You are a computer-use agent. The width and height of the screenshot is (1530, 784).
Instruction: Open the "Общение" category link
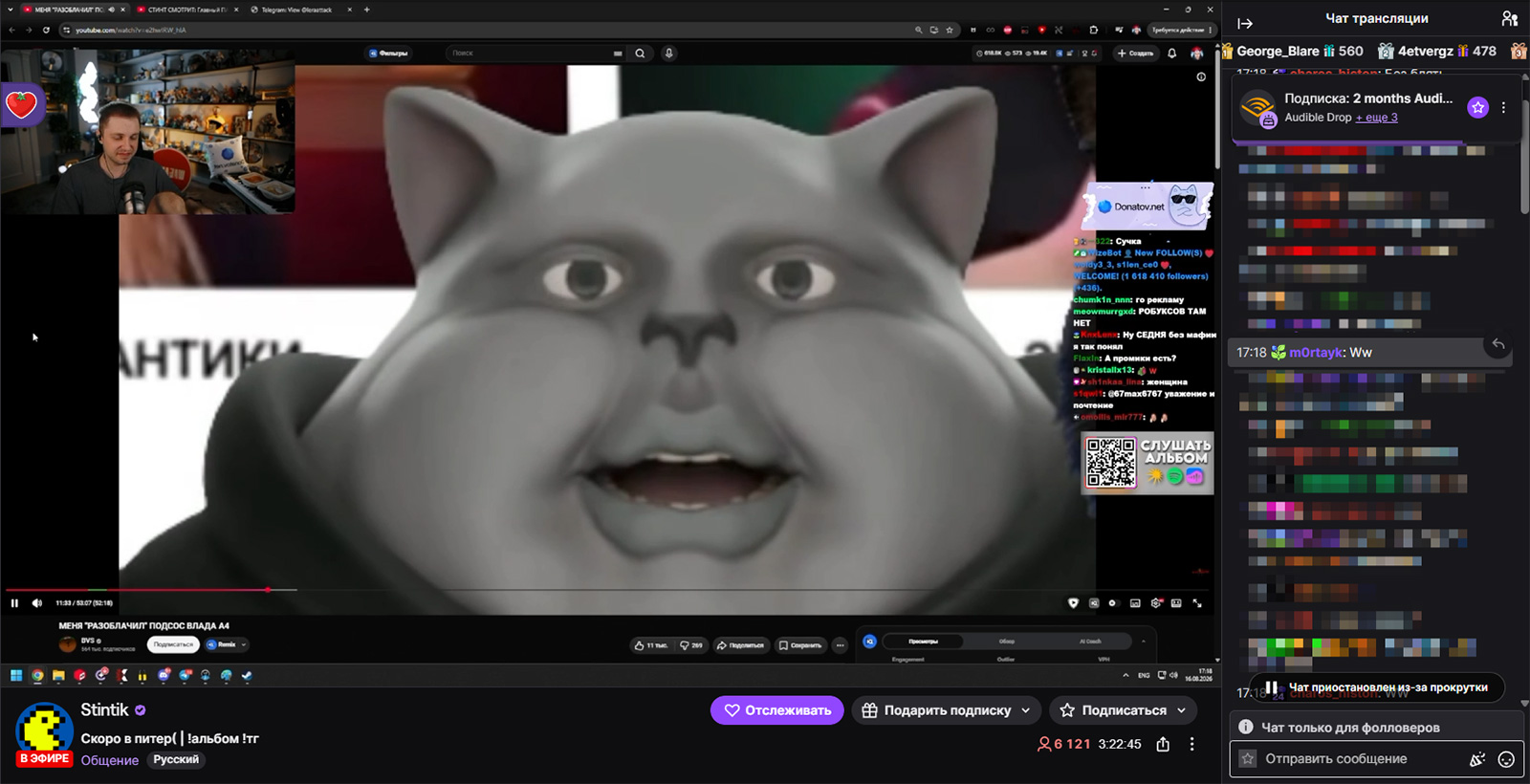point(110,760)
